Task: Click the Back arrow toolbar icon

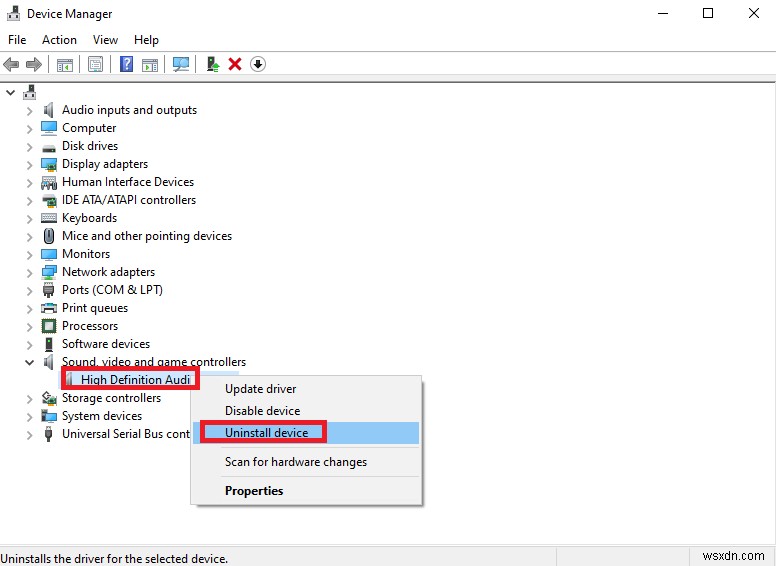Action: point(11,64)
